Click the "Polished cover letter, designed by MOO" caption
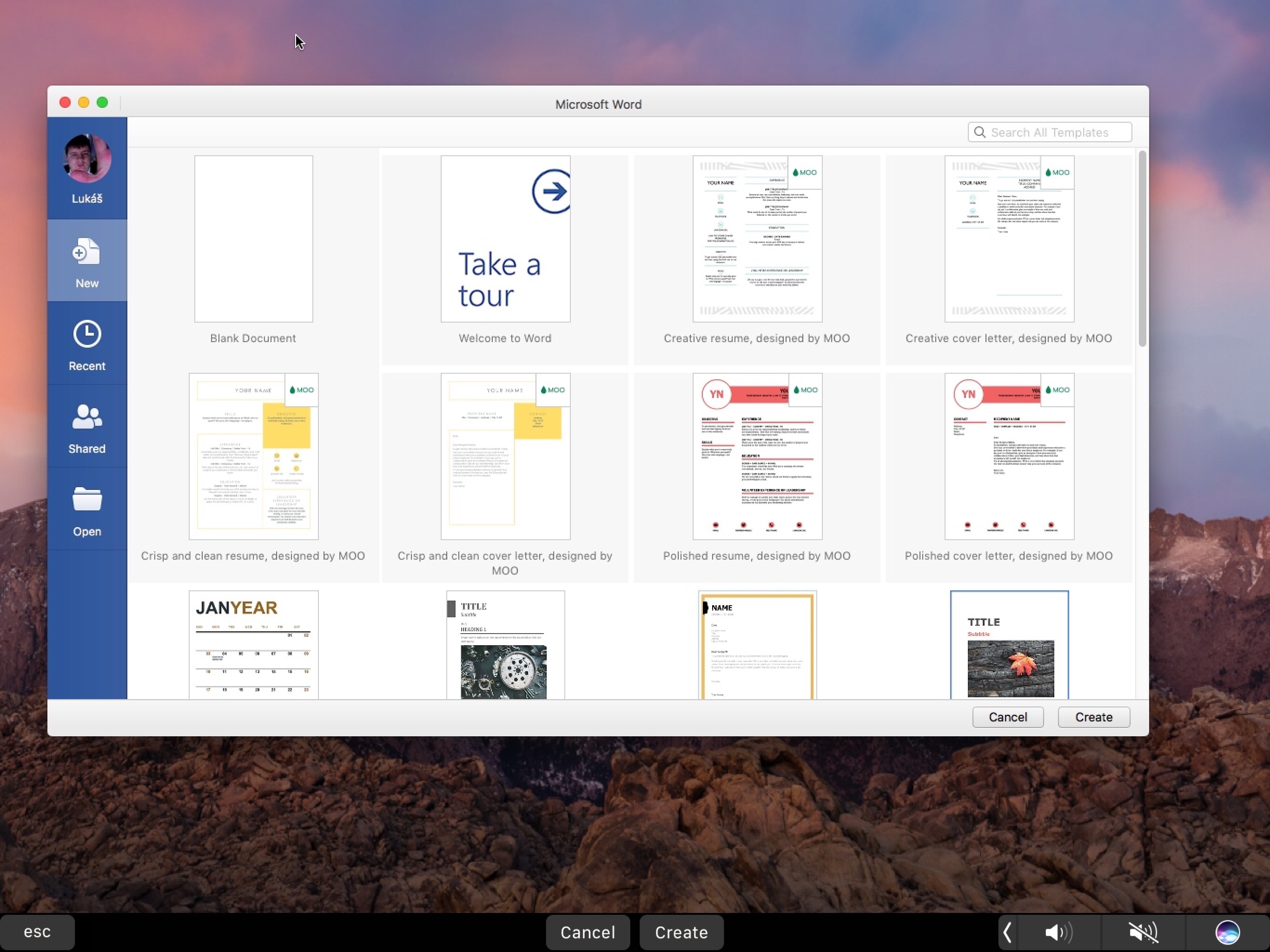 [x=1009, y=556]
